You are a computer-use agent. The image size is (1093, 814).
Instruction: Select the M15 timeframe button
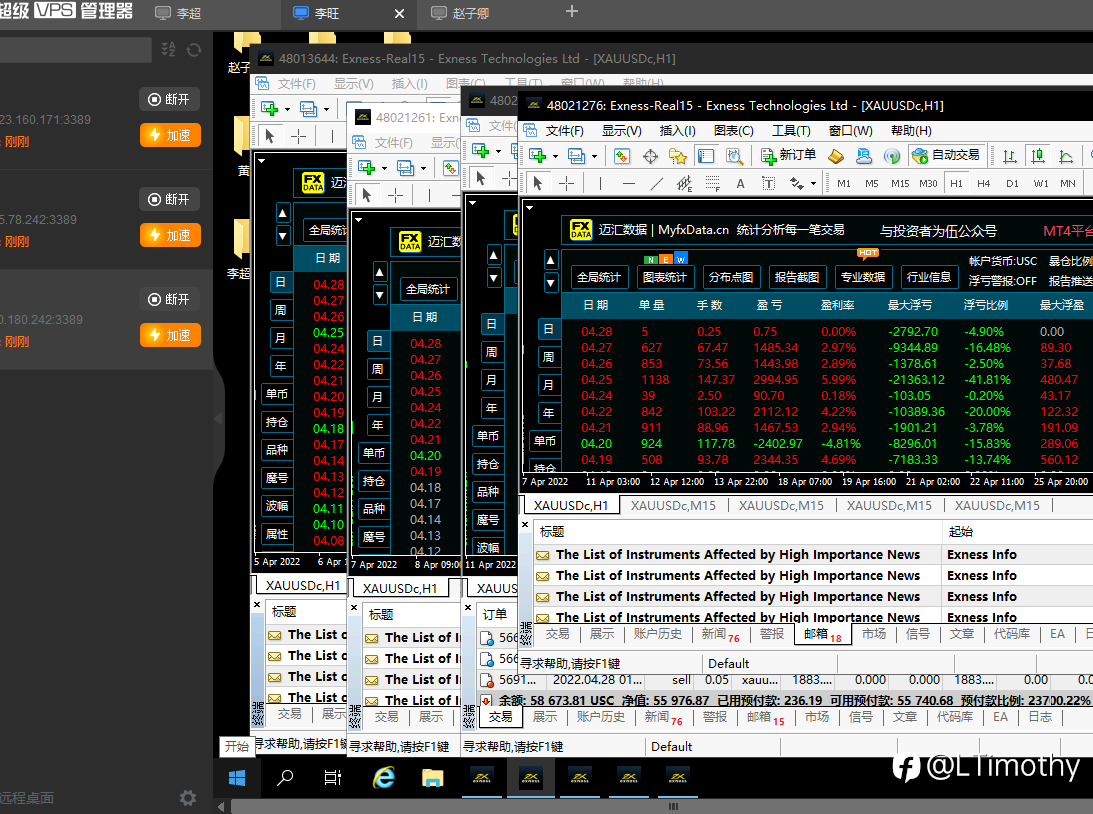900,183
